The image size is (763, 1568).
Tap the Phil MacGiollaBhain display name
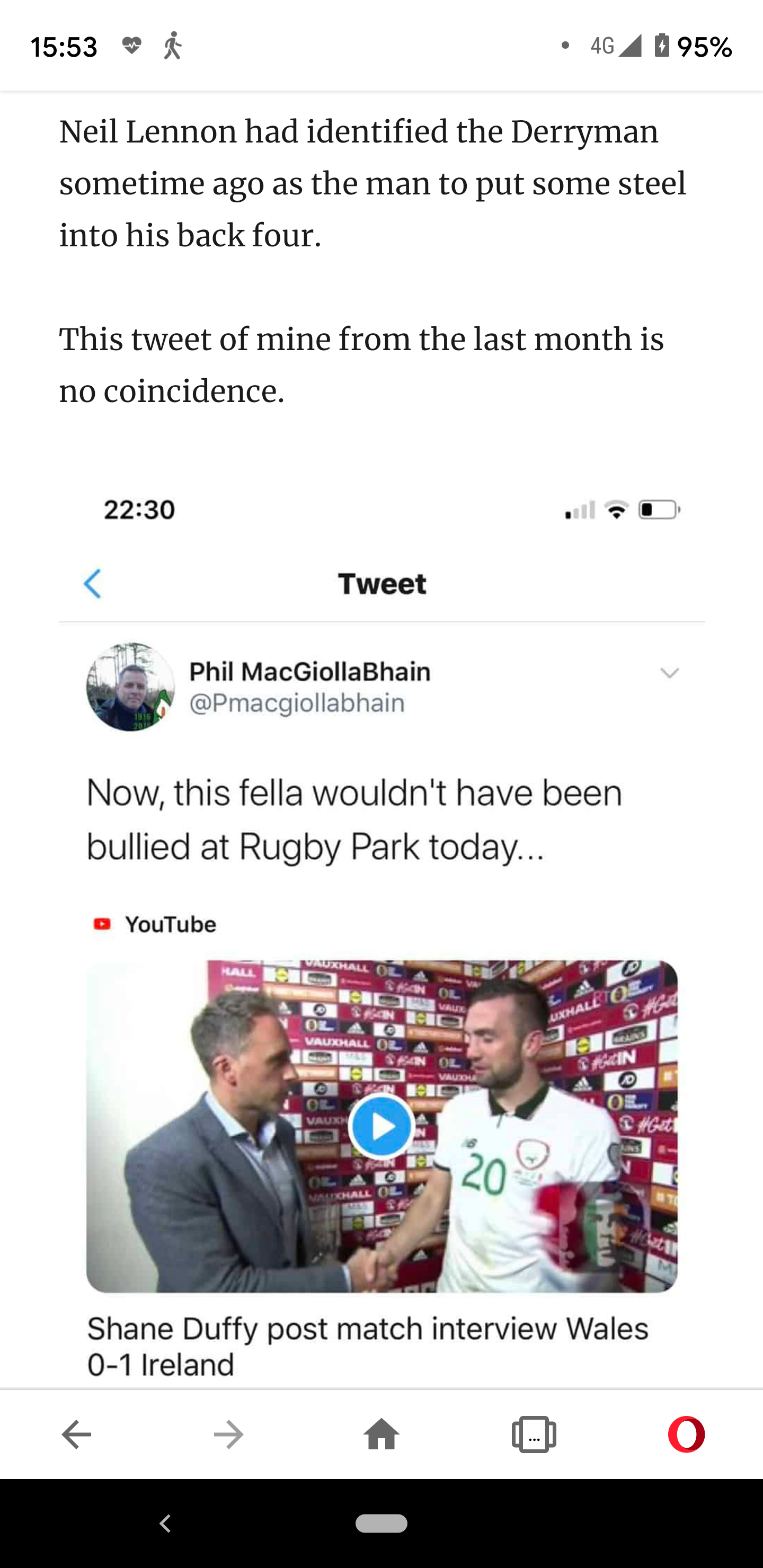point(309,671)
